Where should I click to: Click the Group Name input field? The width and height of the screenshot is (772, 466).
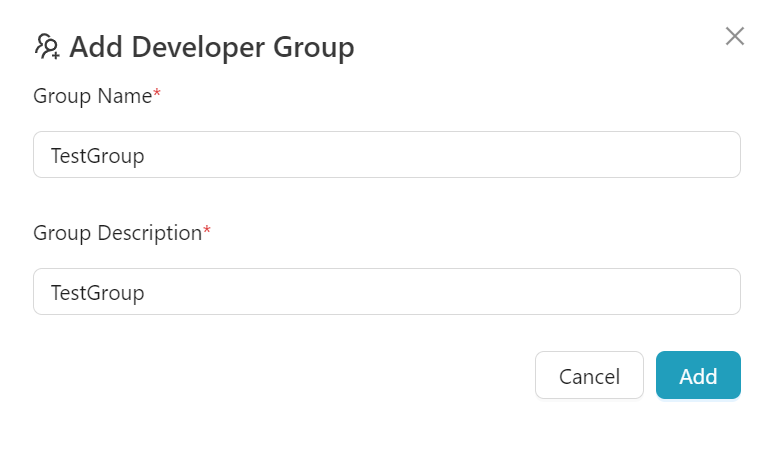(386, 155)
